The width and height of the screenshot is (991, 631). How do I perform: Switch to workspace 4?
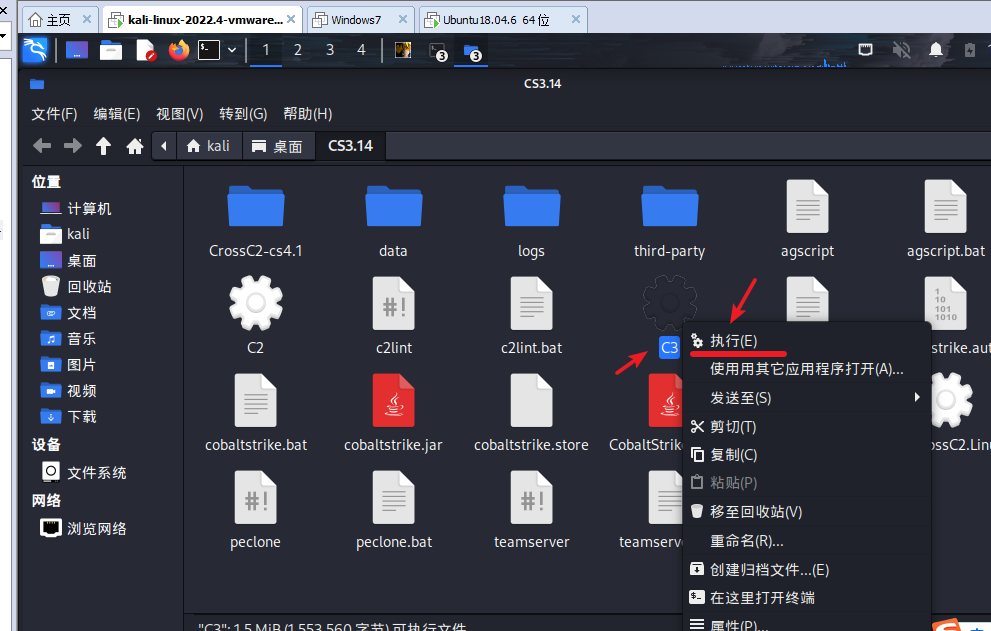click(x=362, y=50)
